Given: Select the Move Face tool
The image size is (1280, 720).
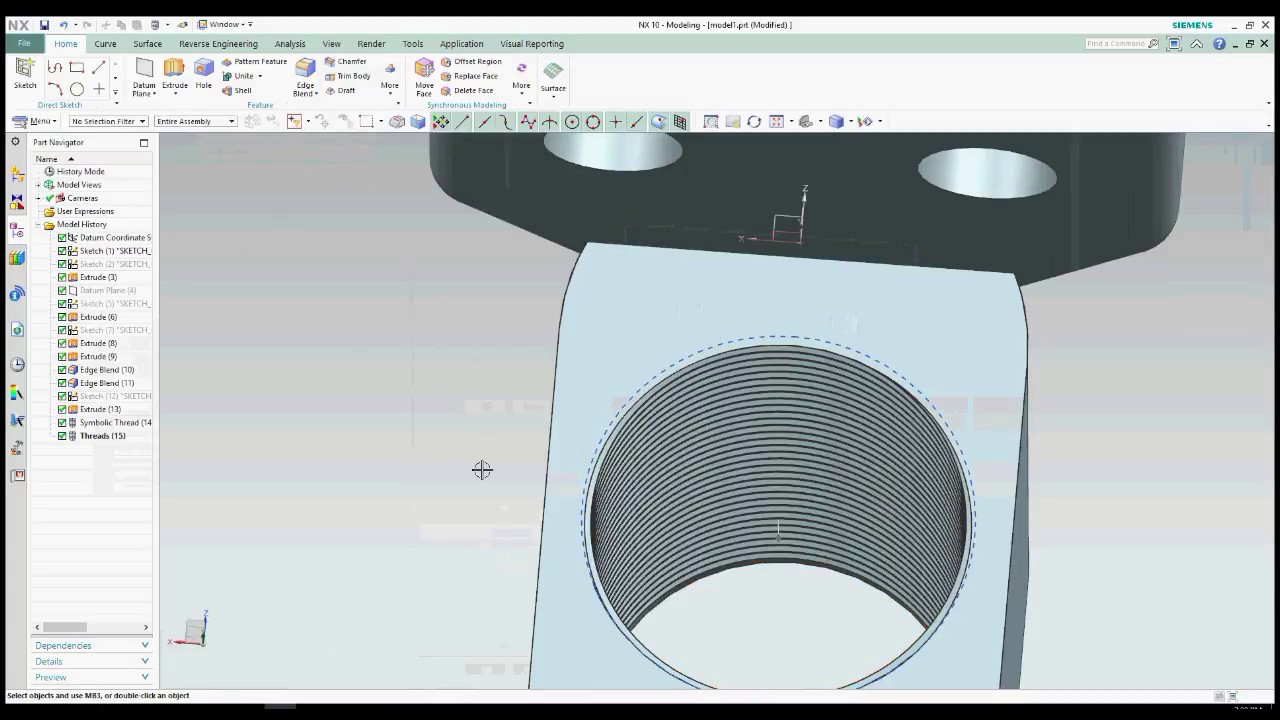Looking at the screenshot, I should pos(424,77).
